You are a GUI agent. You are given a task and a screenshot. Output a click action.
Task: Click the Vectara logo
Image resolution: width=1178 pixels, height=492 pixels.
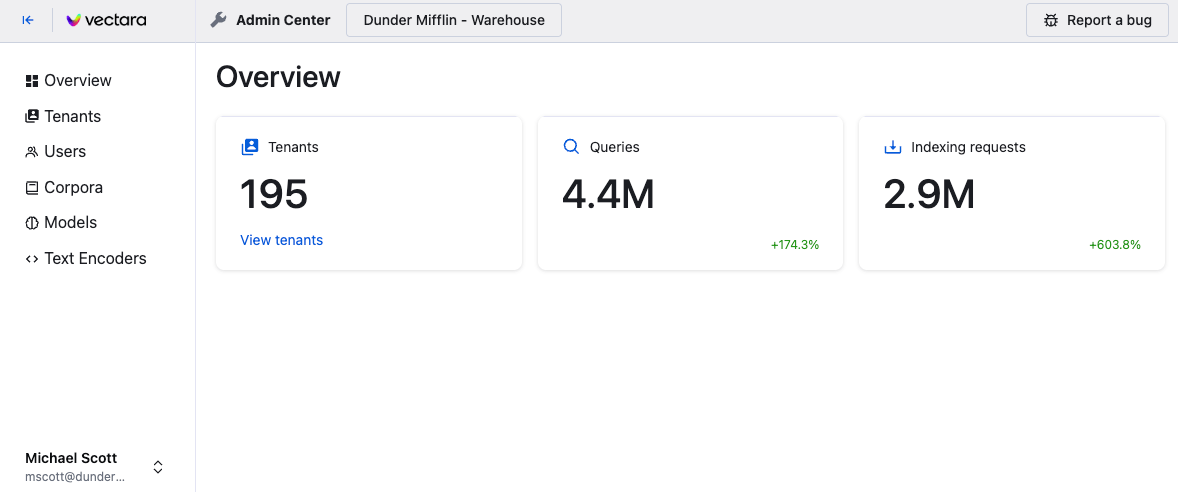pos(106,20)
